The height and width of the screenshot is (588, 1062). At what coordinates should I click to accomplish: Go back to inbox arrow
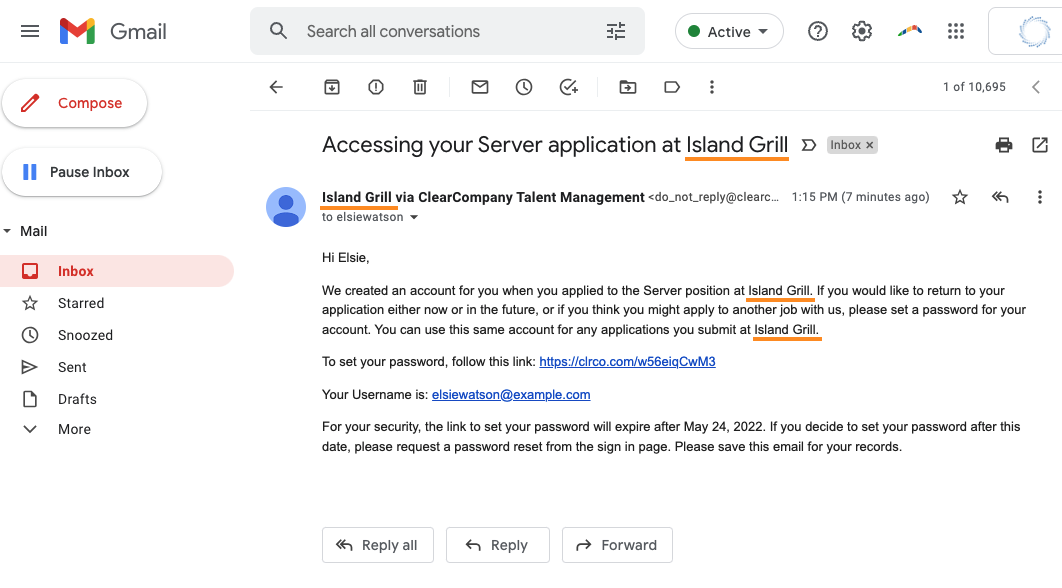click(x=276, y=87)
